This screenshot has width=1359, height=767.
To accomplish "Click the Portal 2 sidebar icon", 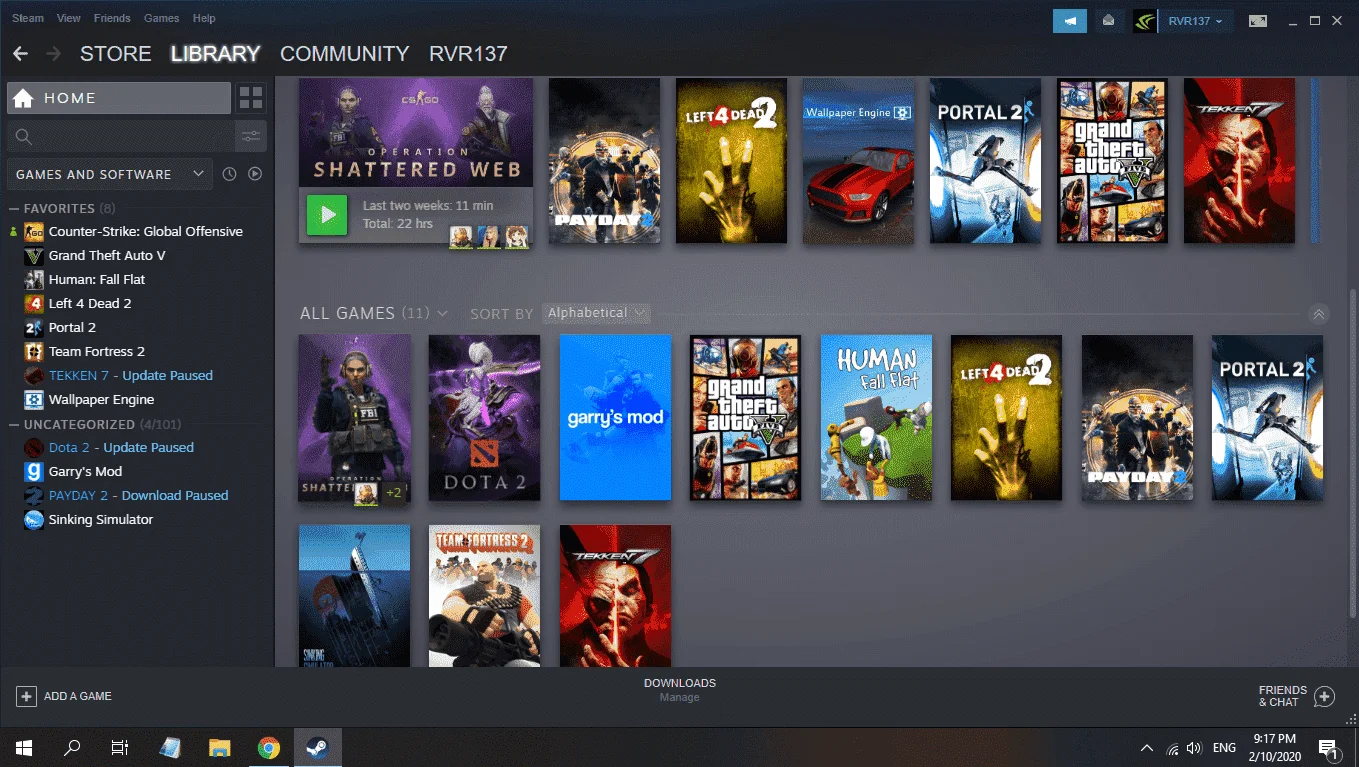I will pos(34,327).
